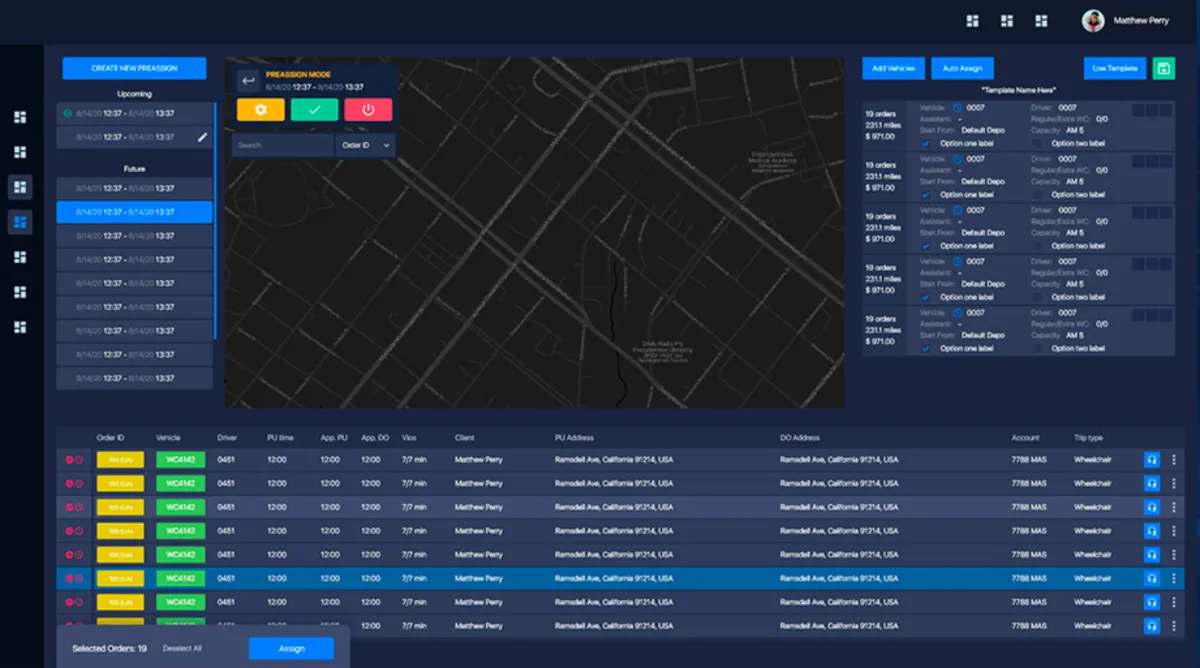
Task: Select the first Upcoming schedule entry
Action: click(134, 113)
